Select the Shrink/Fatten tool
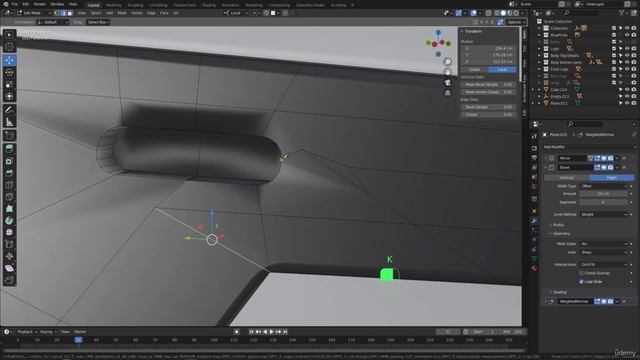 9,256
